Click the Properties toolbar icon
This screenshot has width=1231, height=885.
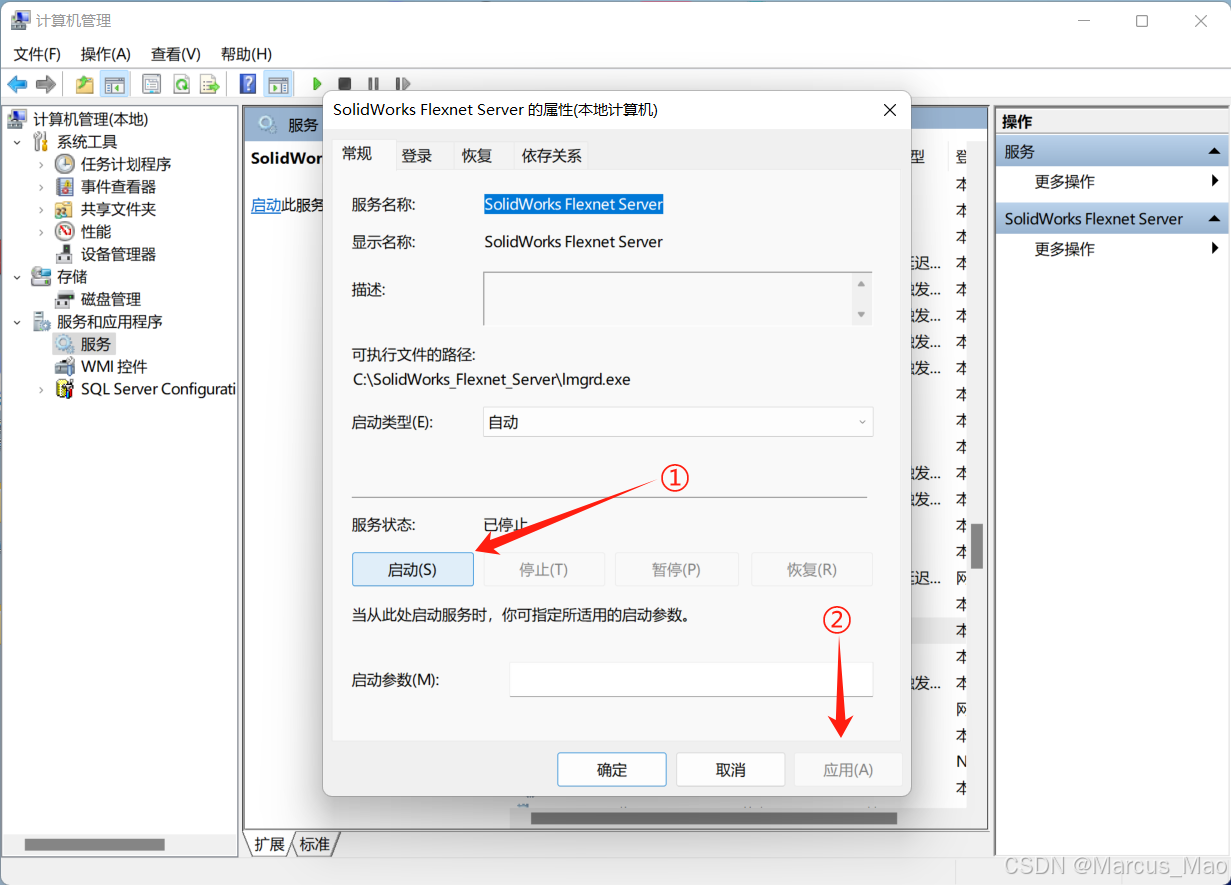pos(152,84)
